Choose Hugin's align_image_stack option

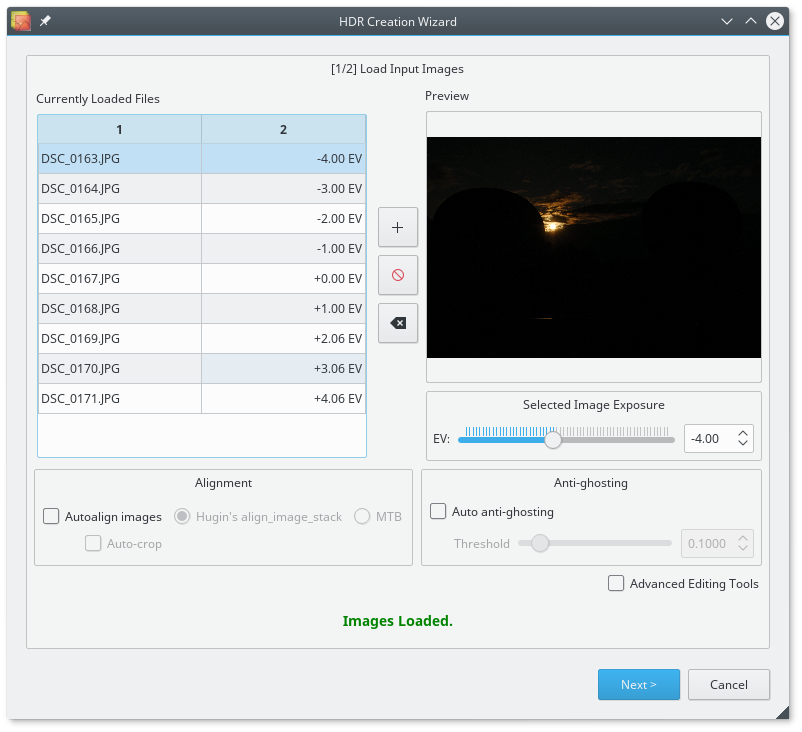tap(181, 516)
